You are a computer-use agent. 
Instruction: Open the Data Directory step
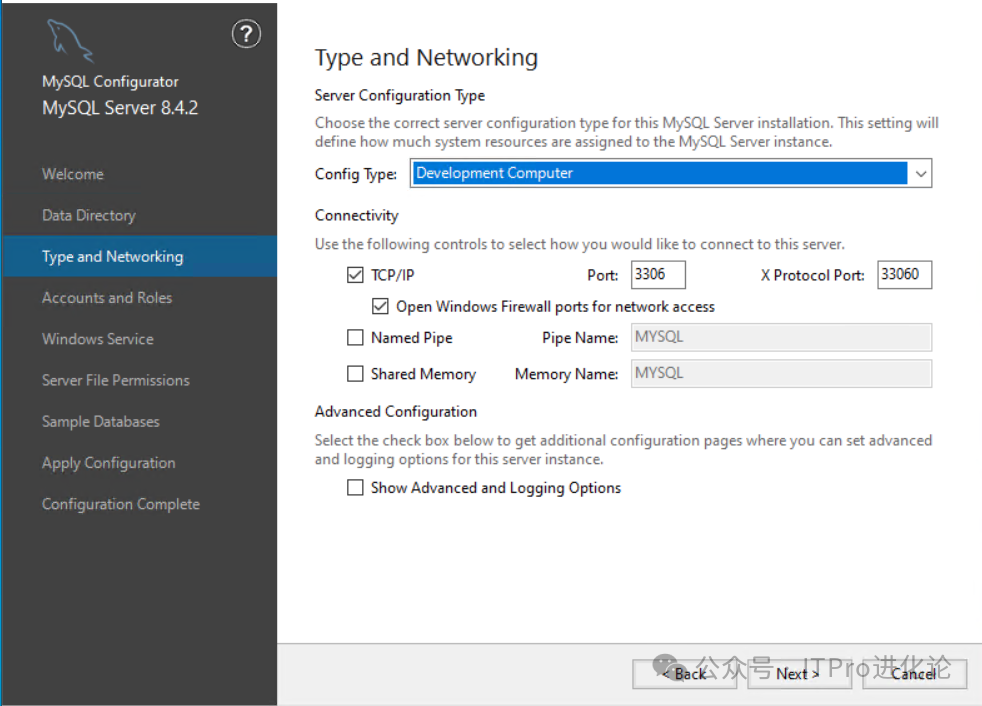pos(88,215)
